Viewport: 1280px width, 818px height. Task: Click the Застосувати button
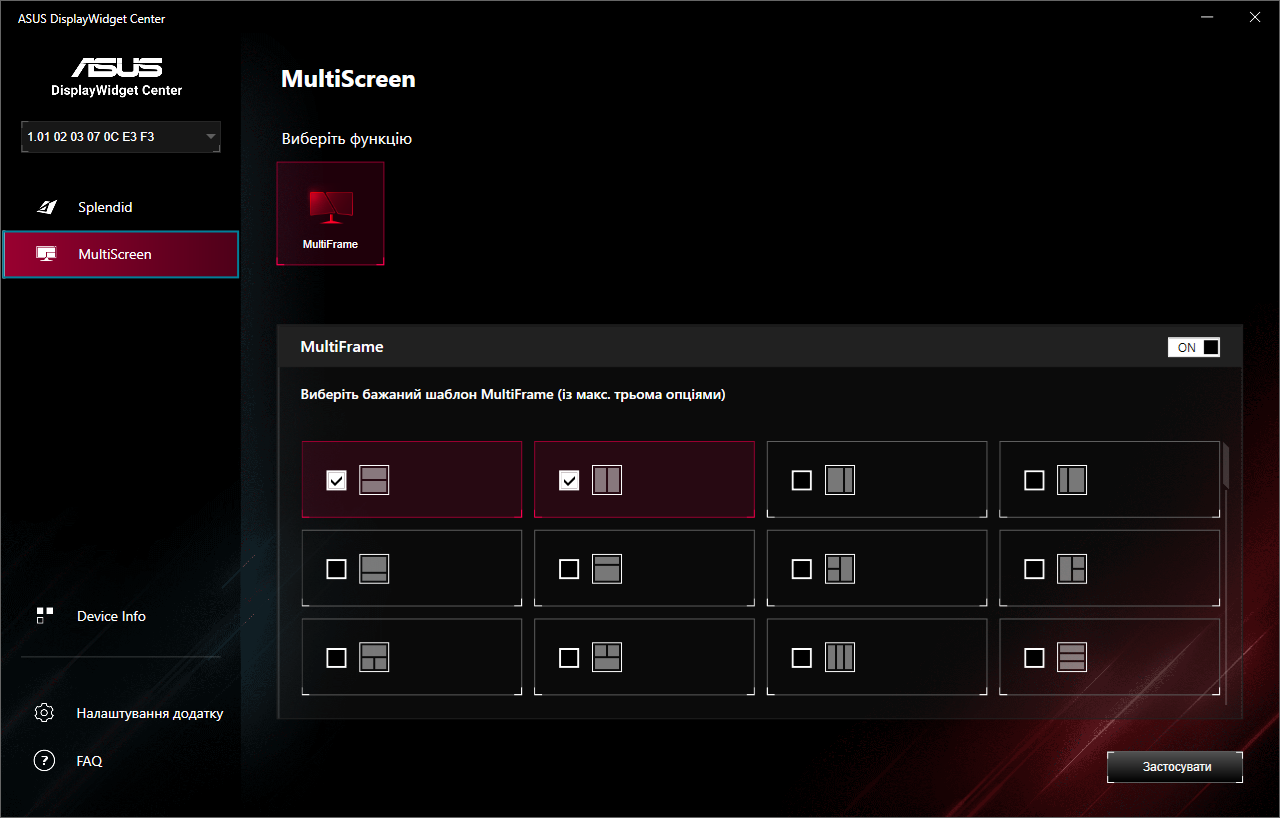pos(1175,767)
